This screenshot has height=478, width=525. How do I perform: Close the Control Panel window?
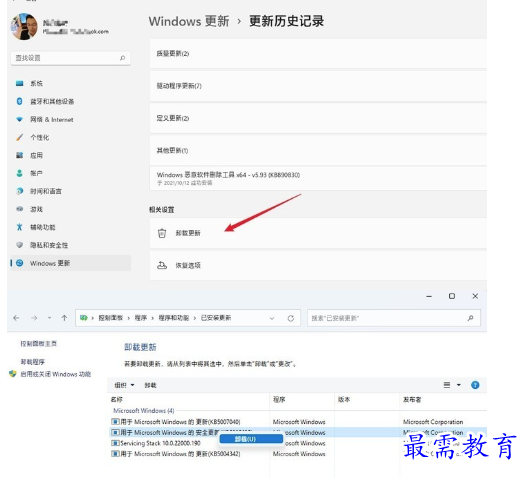coord(475,296)
